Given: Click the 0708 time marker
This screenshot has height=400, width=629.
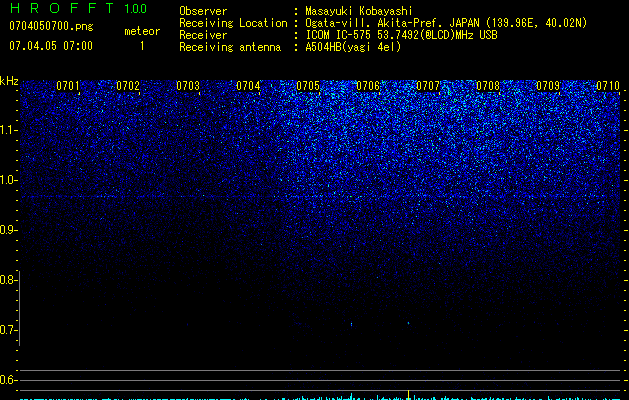Looking at the screenshot, I should [488, 86].
